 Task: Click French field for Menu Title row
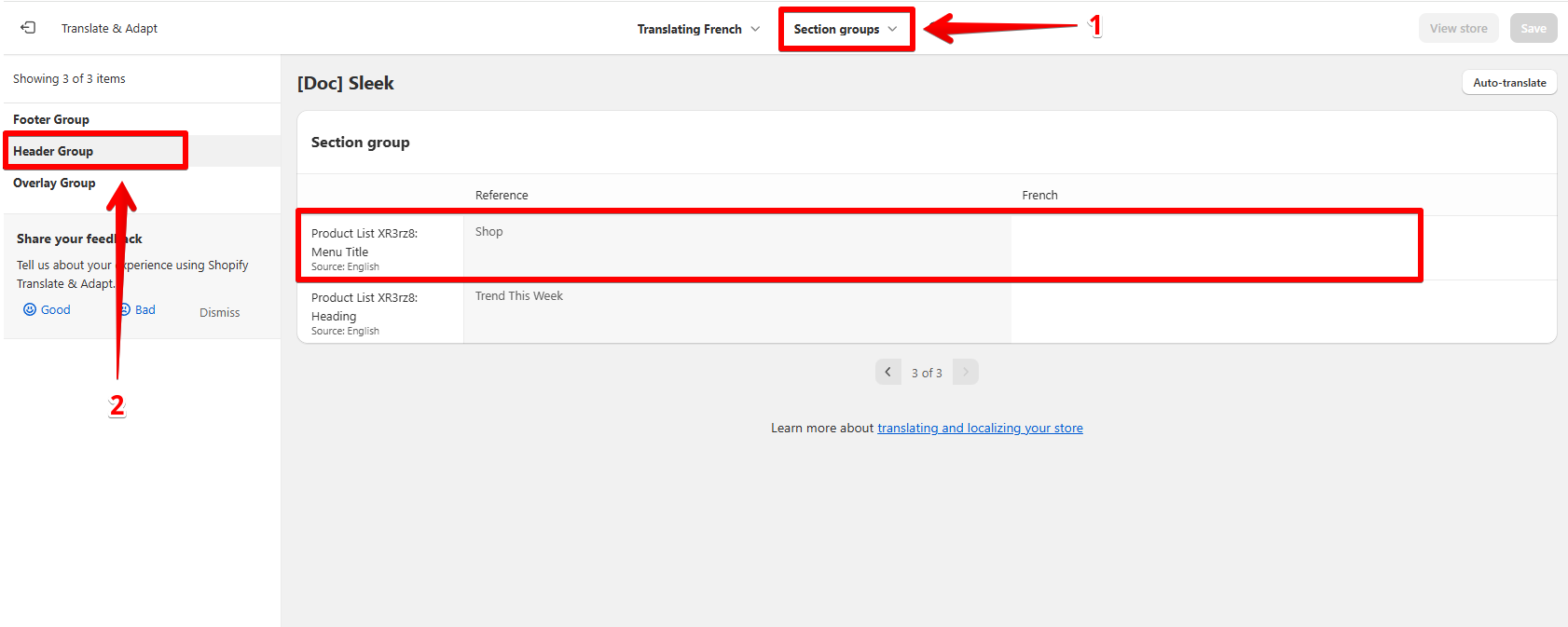point(1212,248)
